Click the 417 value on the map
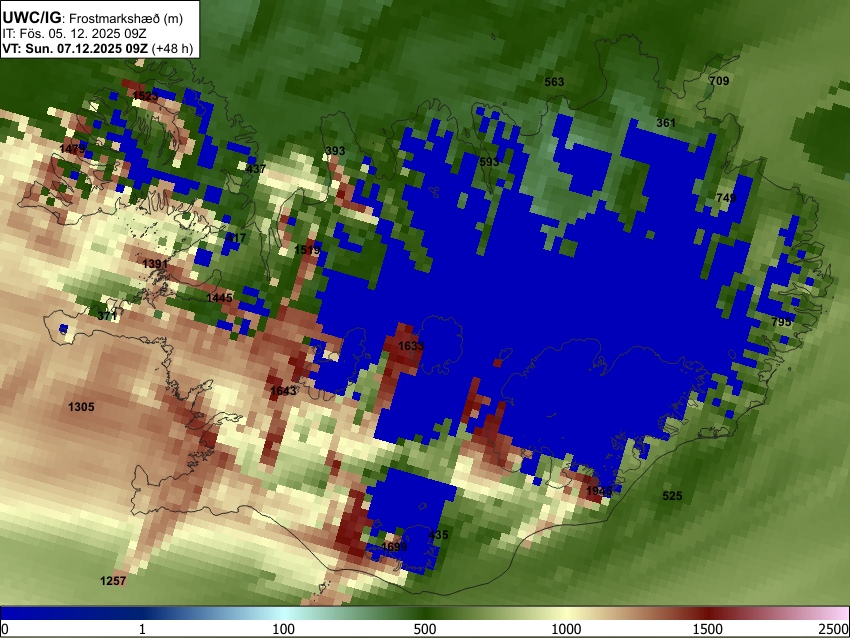The width and height of the screenshot is (850, 638). (x=236, y=237)
